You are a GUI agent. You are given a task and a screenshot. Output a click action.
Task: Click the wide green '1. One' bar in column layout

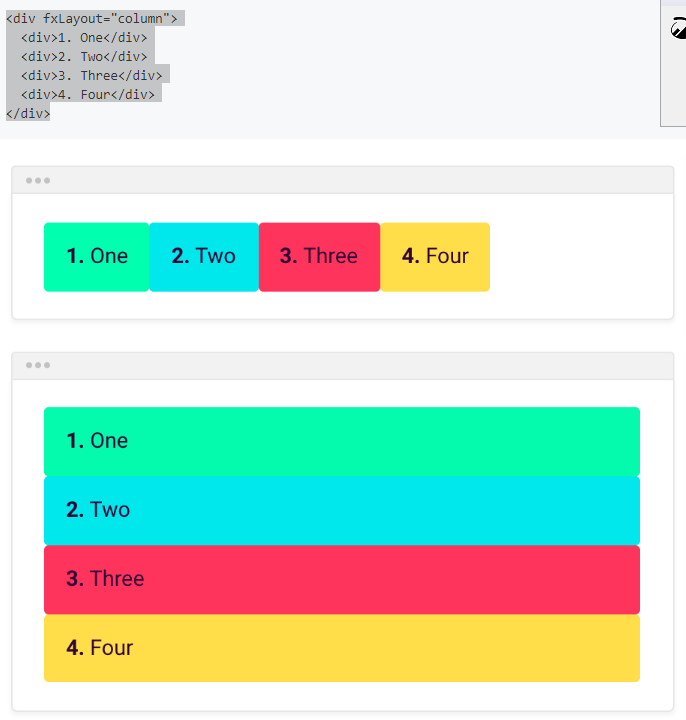coord(342,441)
